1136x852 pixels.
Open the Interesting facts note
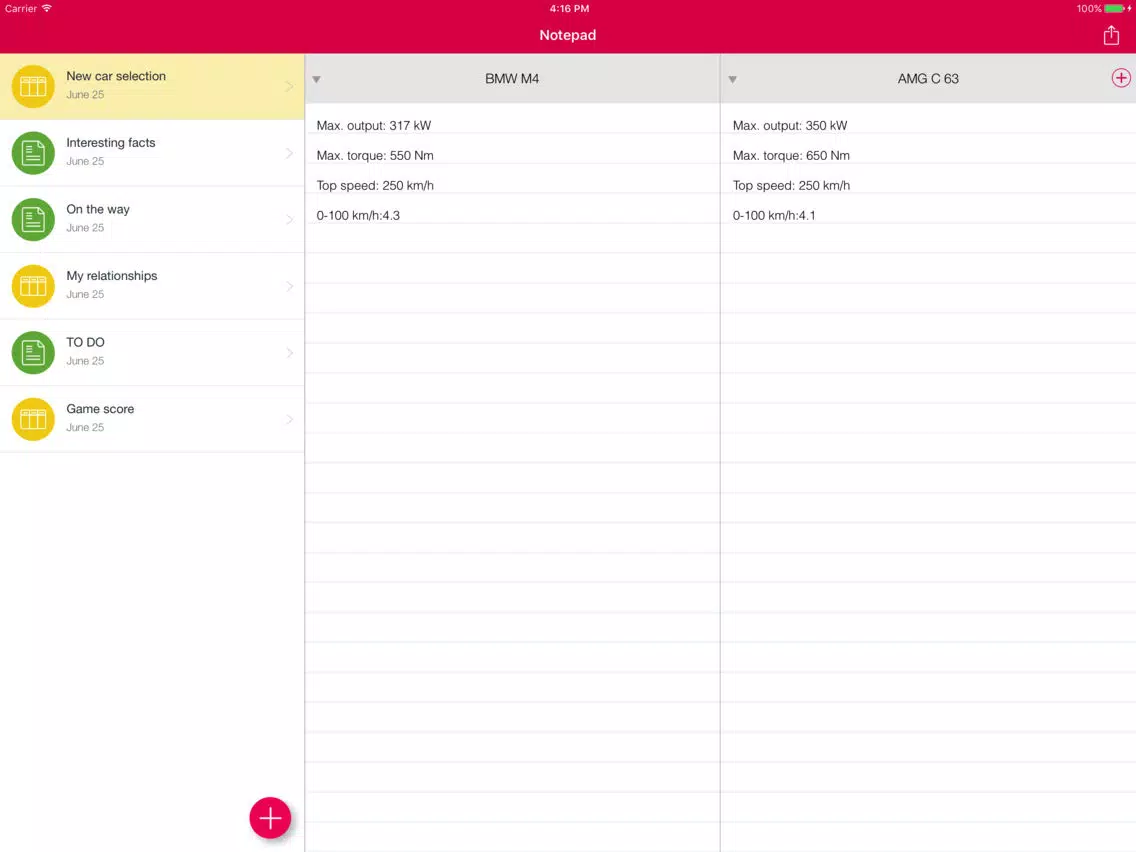tap(152, 153)
